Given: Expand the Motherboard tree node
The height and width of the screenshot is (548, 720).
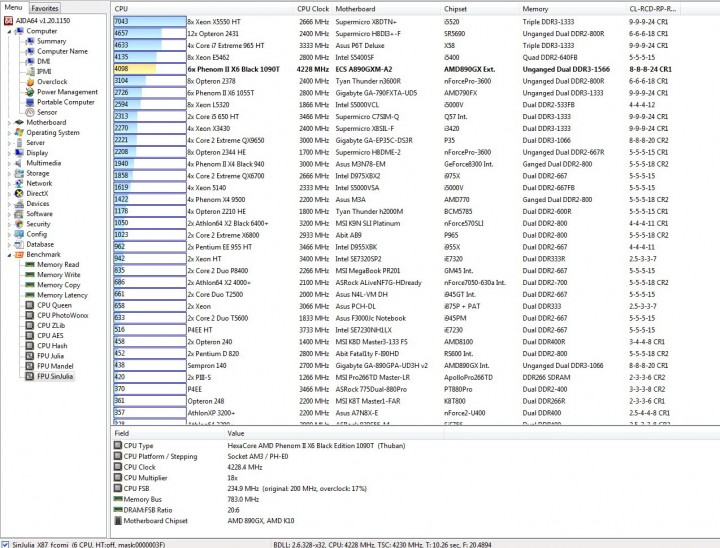Looking at the screenshot, I should (10, 123).
